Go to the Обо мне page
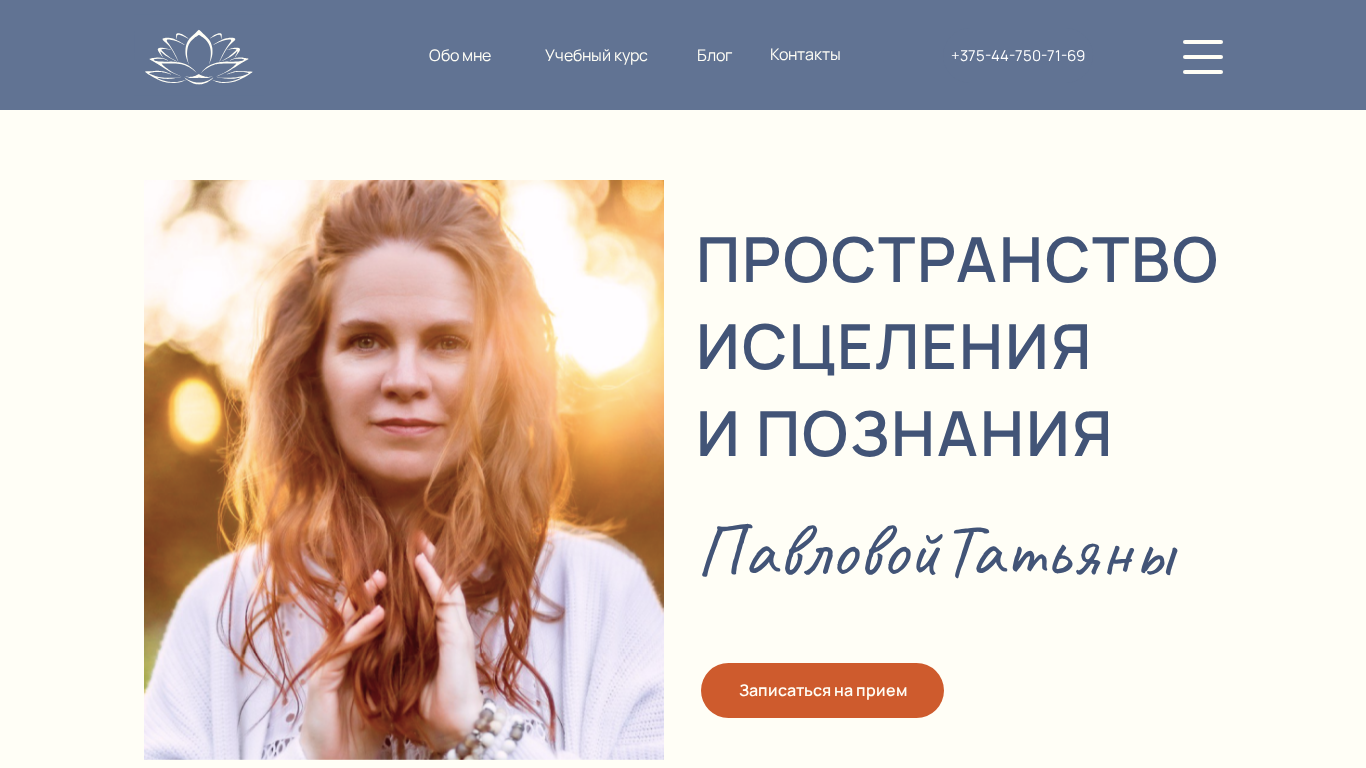 pos(460,55)
